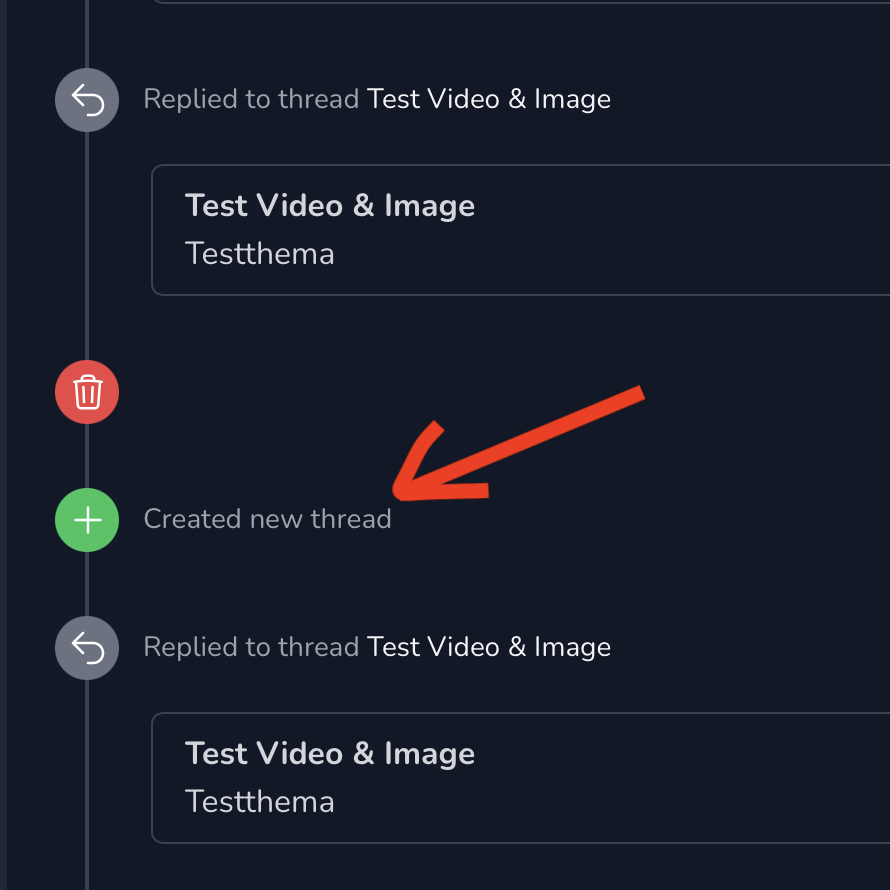This screenshot has width=890, height=890.
Task: Click timeline line between the plus icon and lower reply icon
Action: tap(87, 584)
